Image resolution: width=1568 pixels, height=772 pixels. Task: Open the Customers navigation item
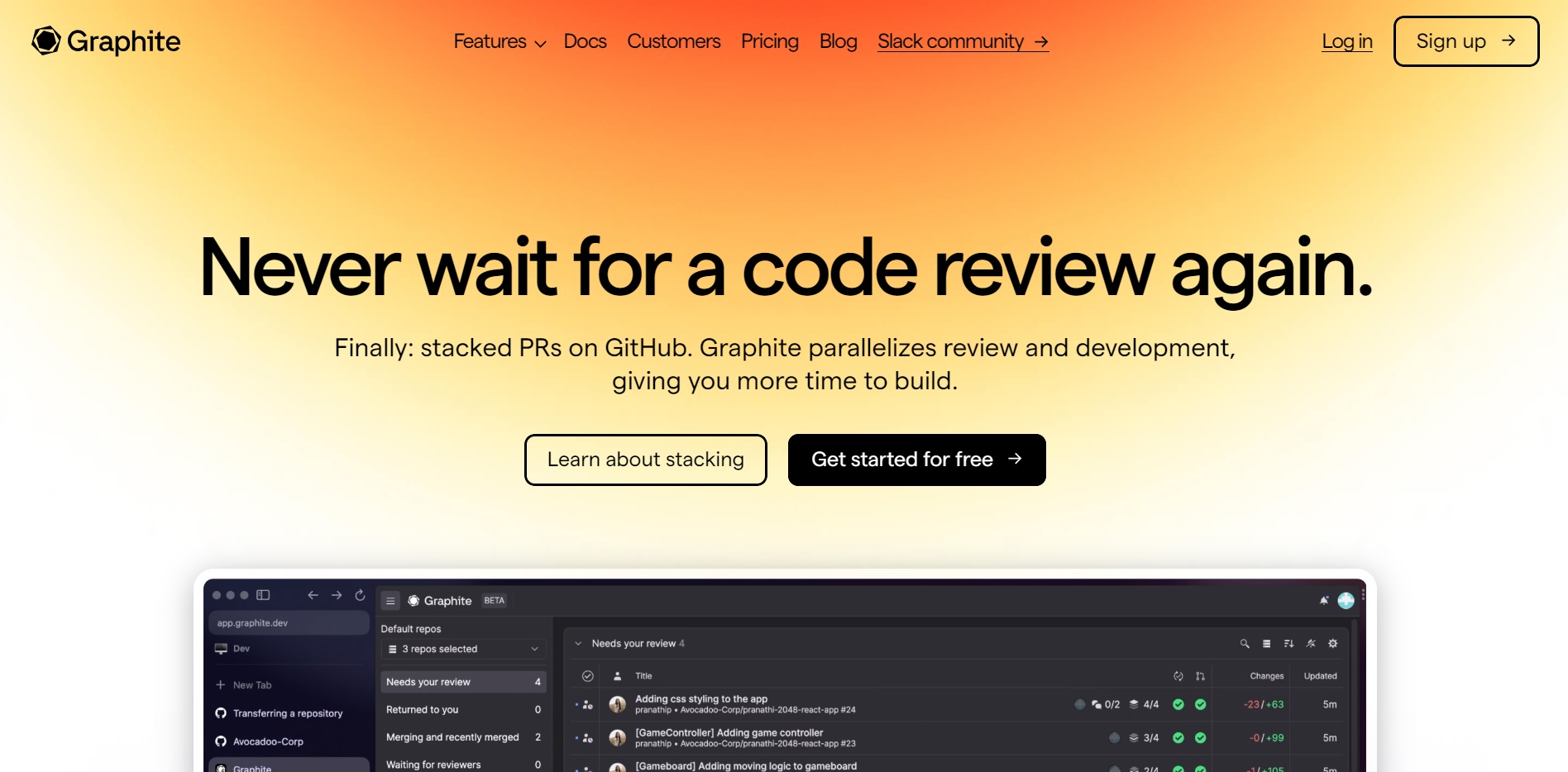[x=674, y=41]
